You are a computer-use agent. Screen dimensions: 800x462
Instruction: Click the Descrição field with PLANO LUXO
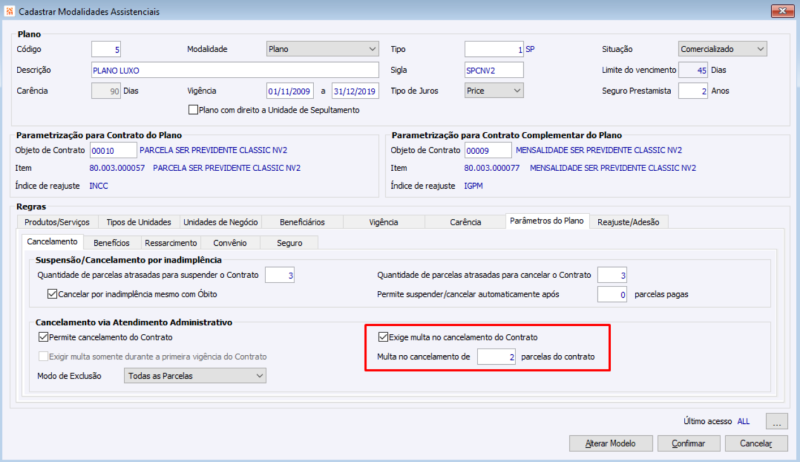pyautogui.click(x=235, y=70)
